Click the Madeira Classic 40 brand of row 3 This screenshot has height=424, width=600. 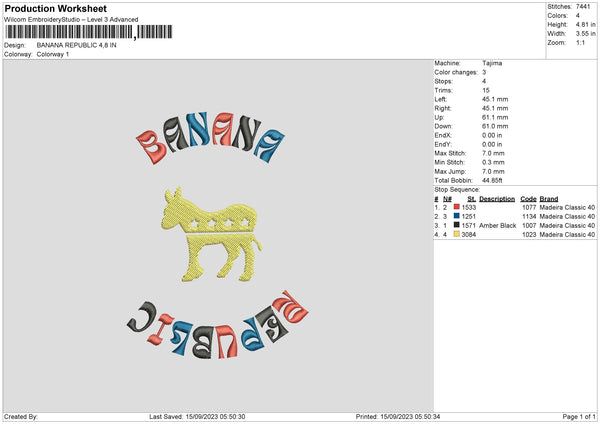point(567,225)
